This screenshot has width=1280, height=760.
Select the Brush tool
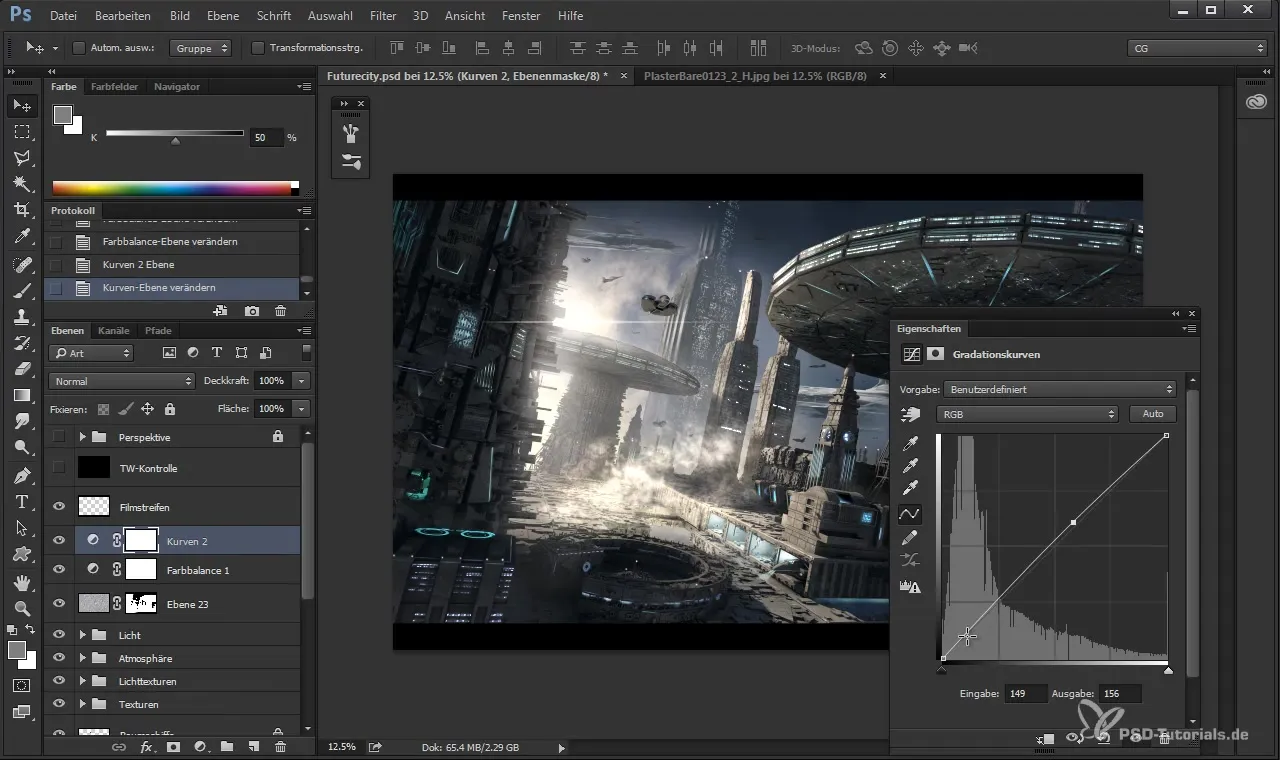tap(22, 291)
